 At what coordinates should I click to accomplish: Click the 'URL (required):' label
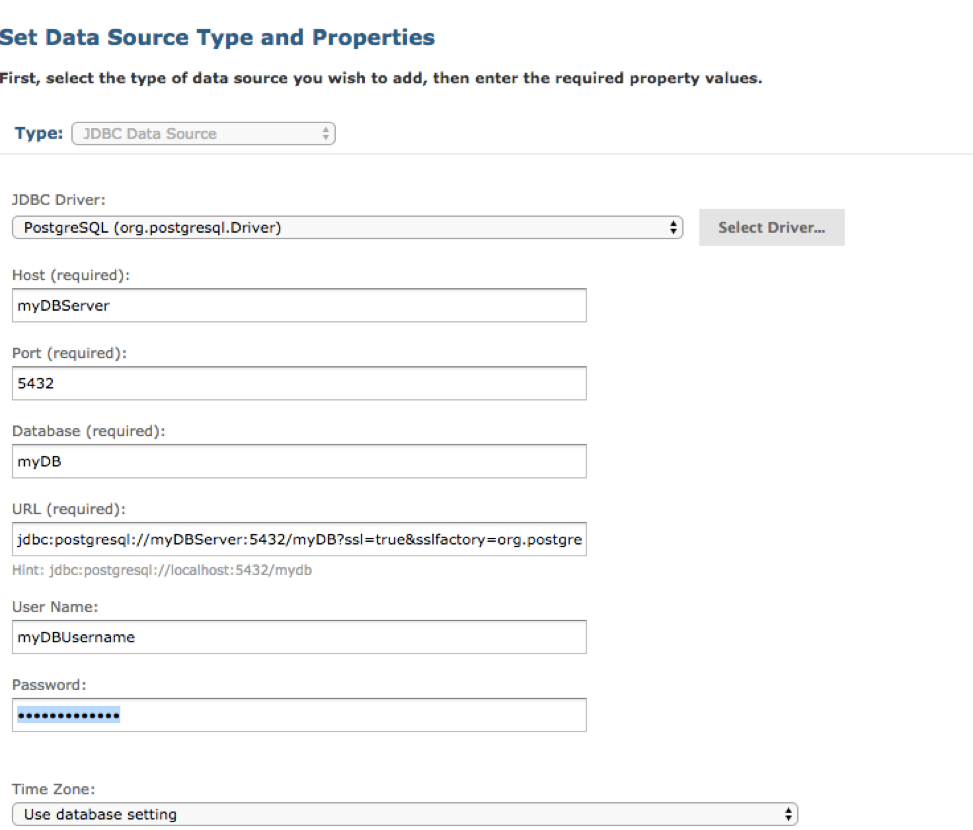pos(66,509)
